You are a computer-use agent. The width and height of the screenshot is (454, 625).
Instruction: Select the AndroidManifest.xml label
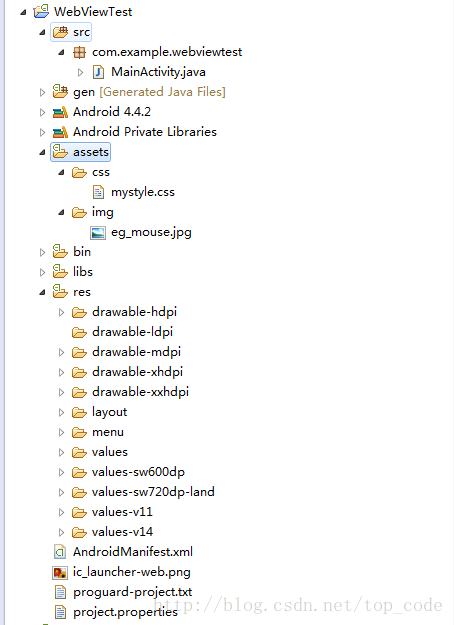click(133, 552)
